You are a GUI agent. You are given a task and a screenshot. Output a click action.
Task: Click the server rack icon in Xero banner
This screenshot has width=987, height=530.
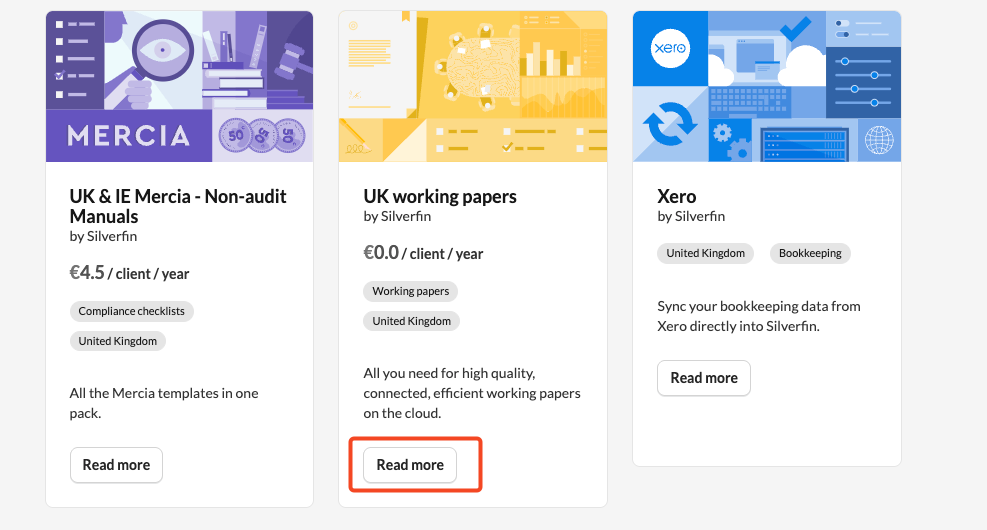click(x=803, y=144)
